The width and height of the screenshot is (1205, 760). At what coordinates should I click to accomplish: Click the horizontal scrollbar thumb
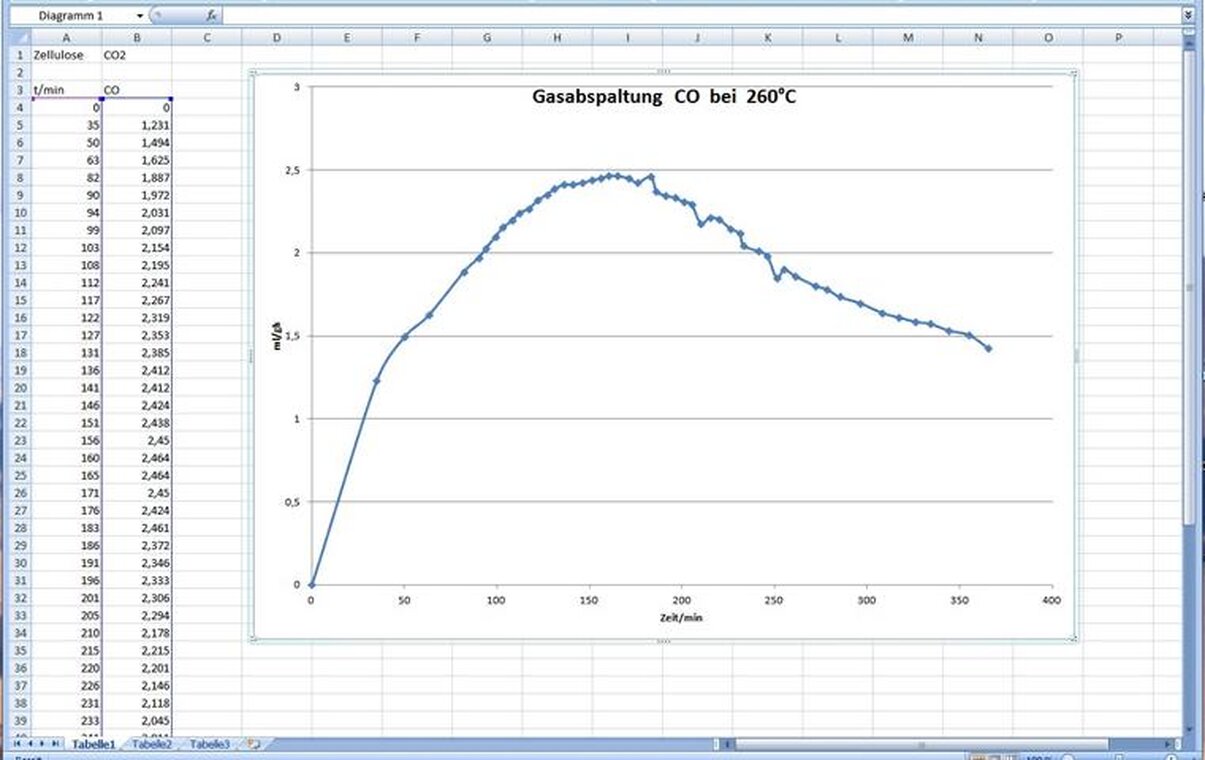(920, 744)
